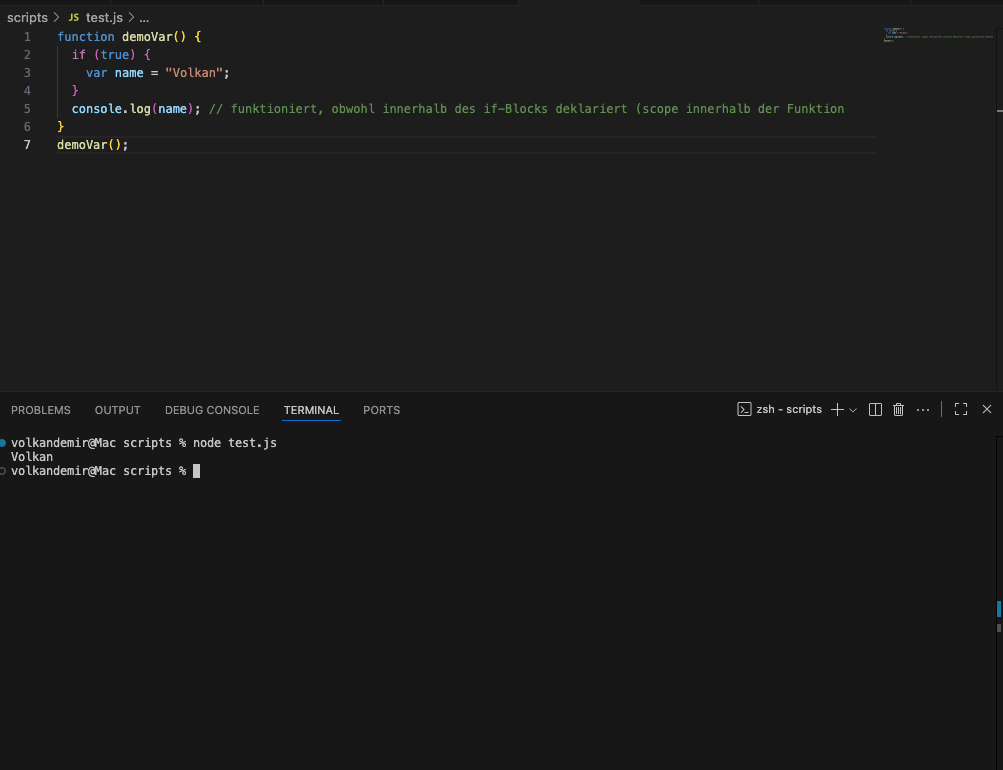The width and height of the screenshot is (1003, 770).
Task: Switch to the OUTPUT tab
Action: coord(118,411)
